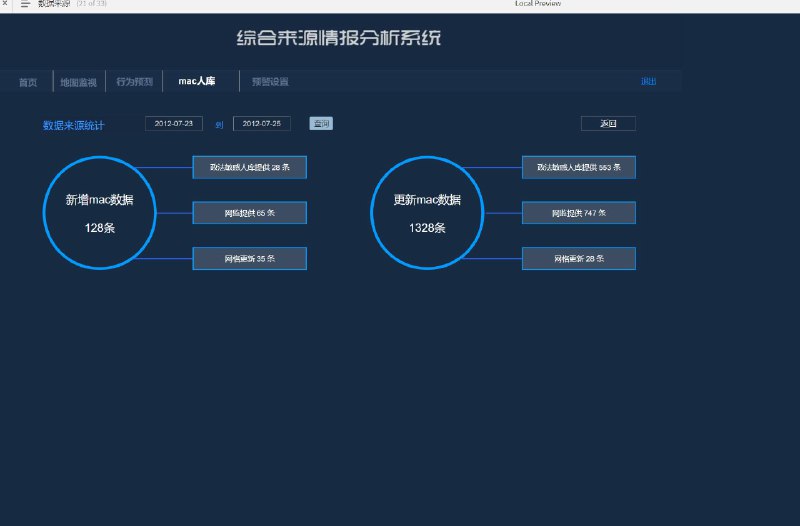Open the 网格更新 28 条 box
The width and height of the screenshot is (800, 526).
(x=579, y=259)
